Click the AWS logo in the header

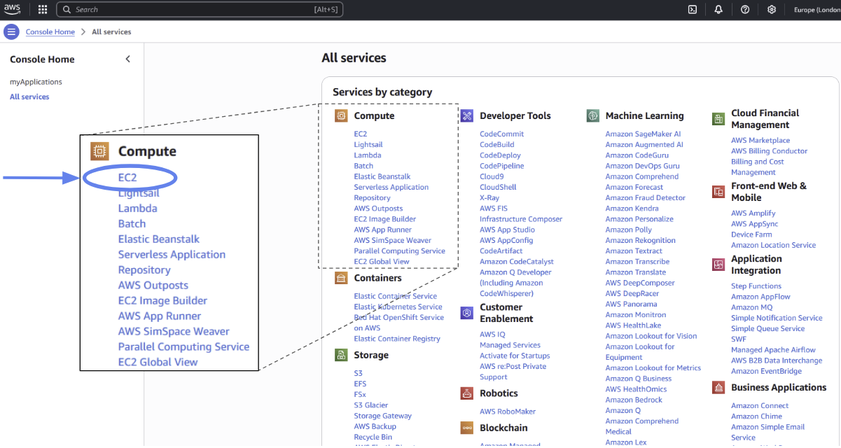(x=12, y=9)
